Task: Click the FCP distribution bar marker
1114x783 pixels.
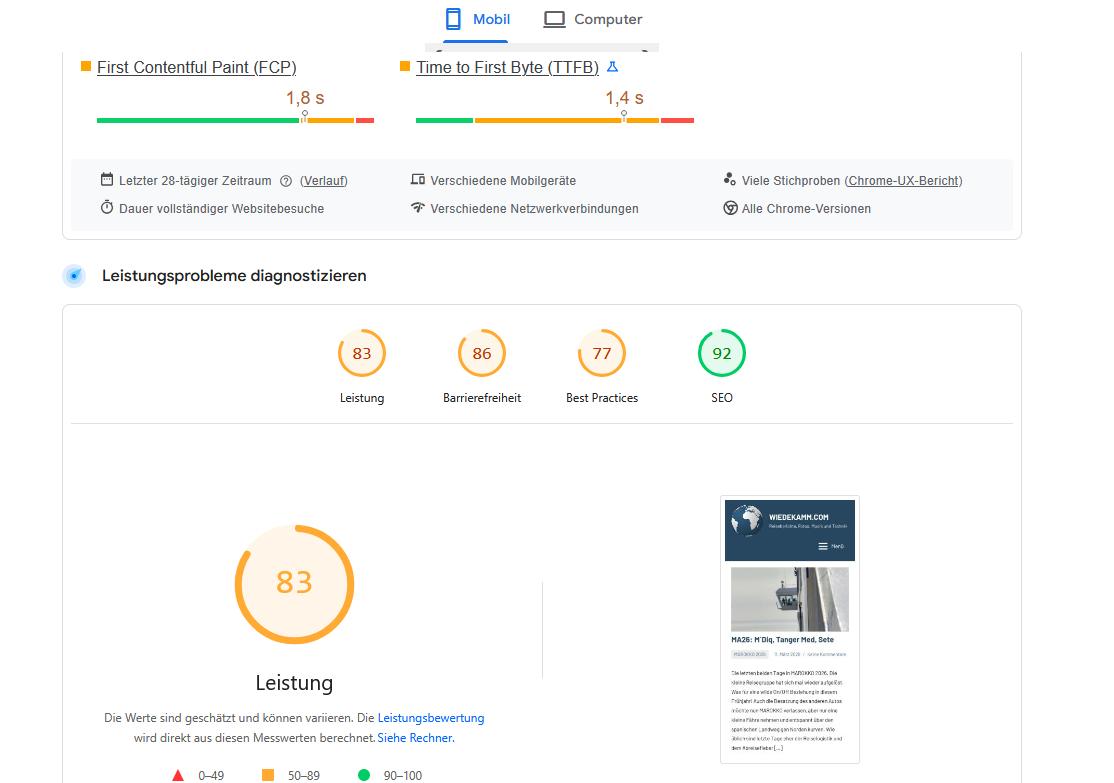Action: click(304, 116)
